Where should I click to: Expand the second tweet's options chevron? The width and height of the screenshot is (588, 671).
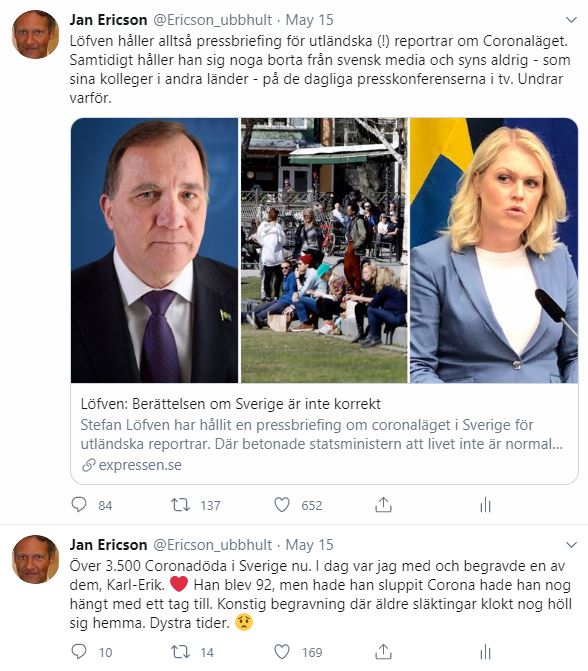(571, 545)
